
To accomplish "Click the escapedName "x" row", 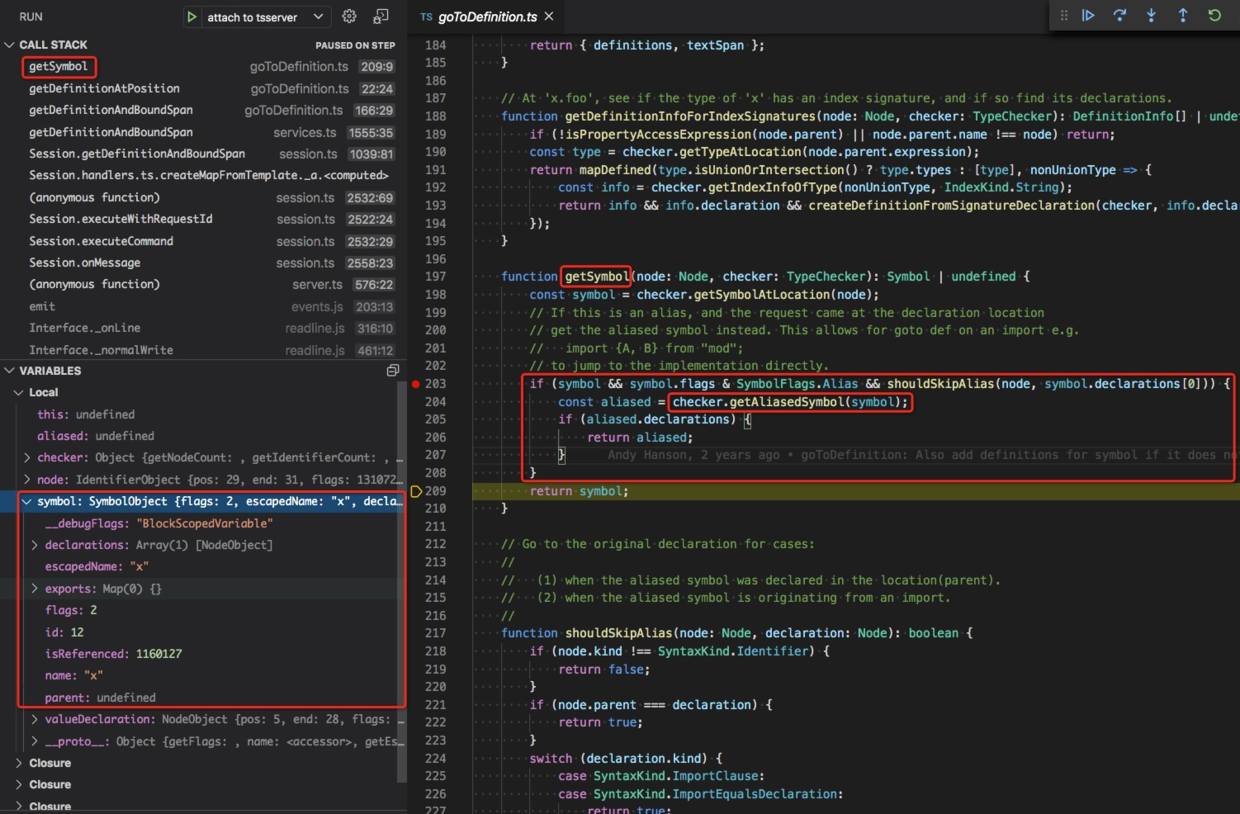I will point(205,567).
